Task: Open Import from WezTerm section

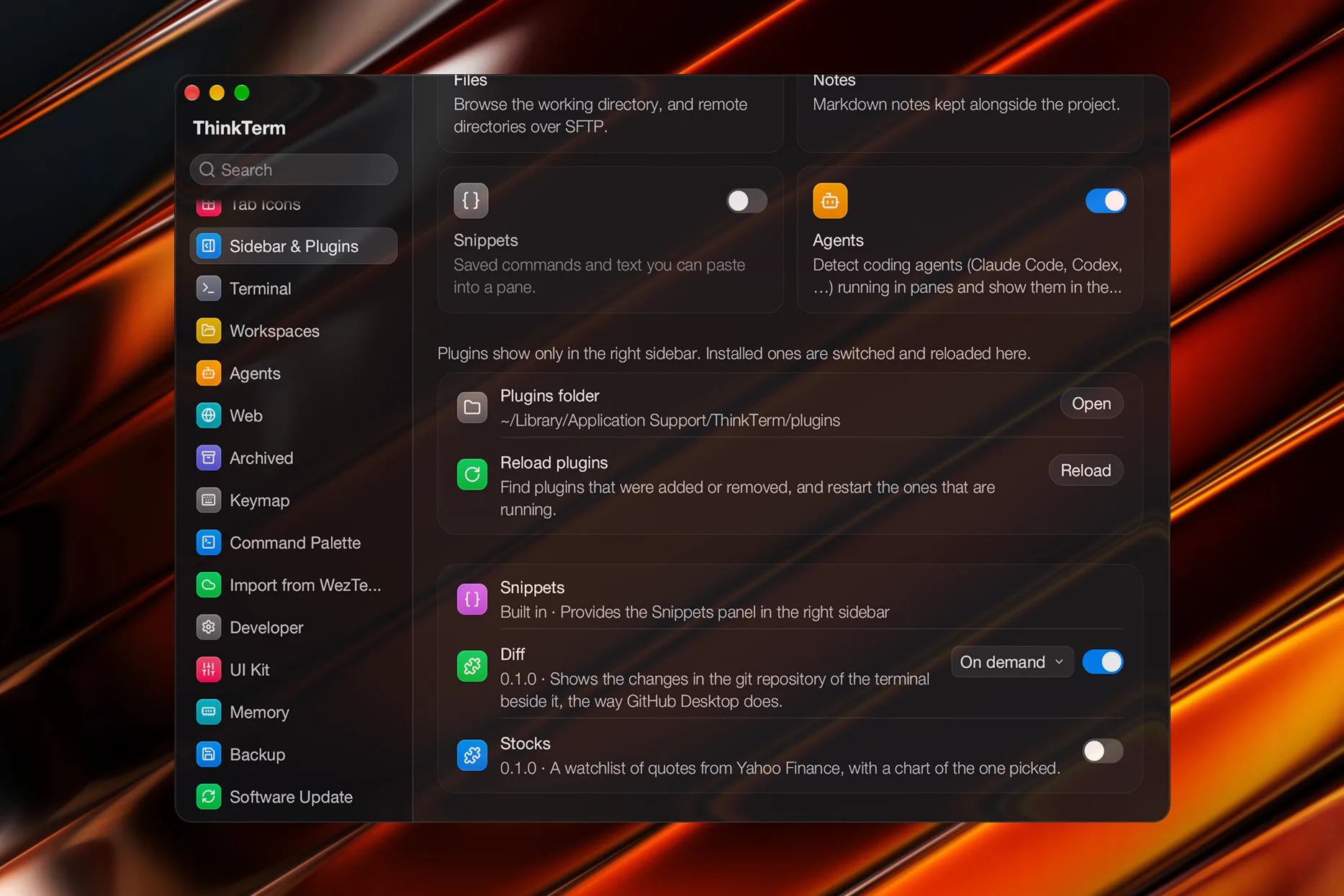Action: coord(294,585)
